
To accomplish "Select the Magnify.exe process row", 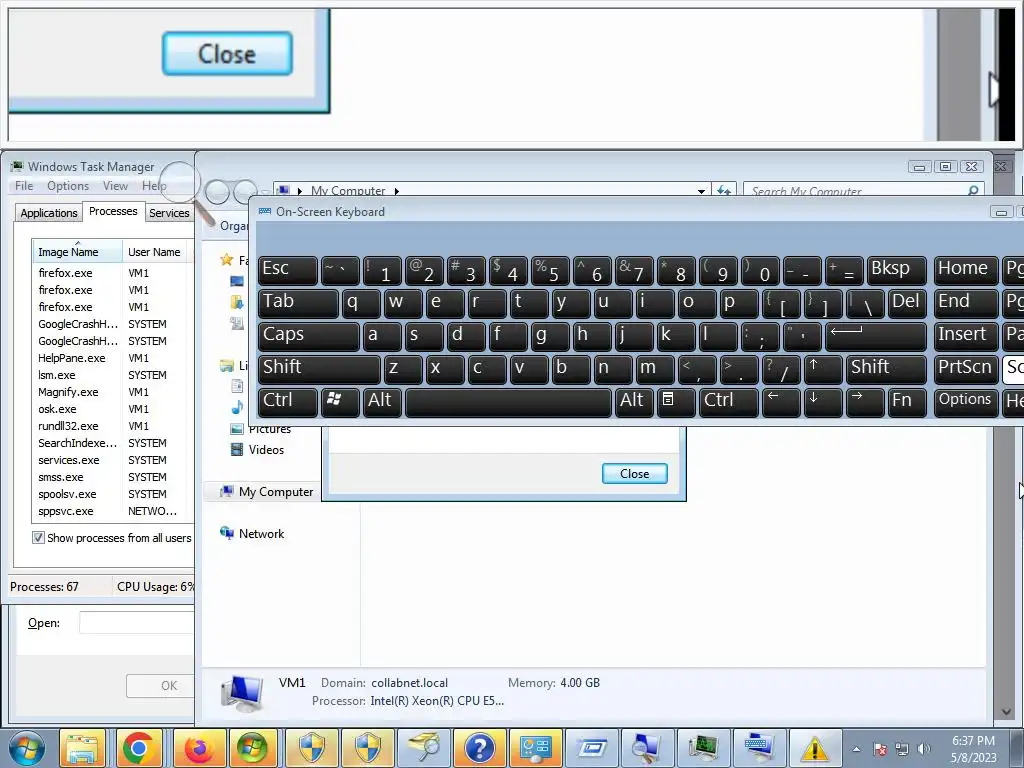I will tap(111, 392).
